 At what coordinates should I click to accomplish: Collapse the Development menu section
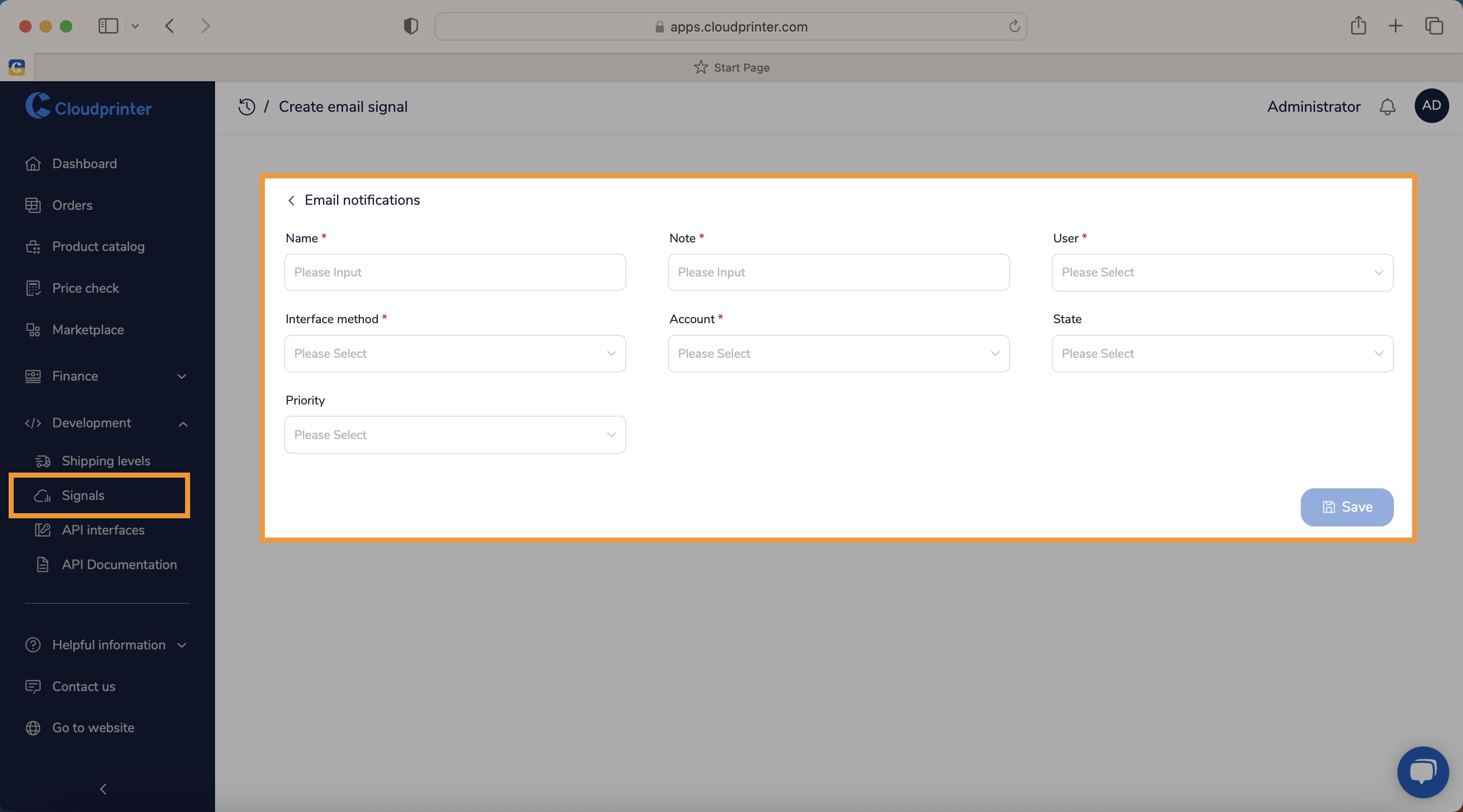[x=107, y=423]
